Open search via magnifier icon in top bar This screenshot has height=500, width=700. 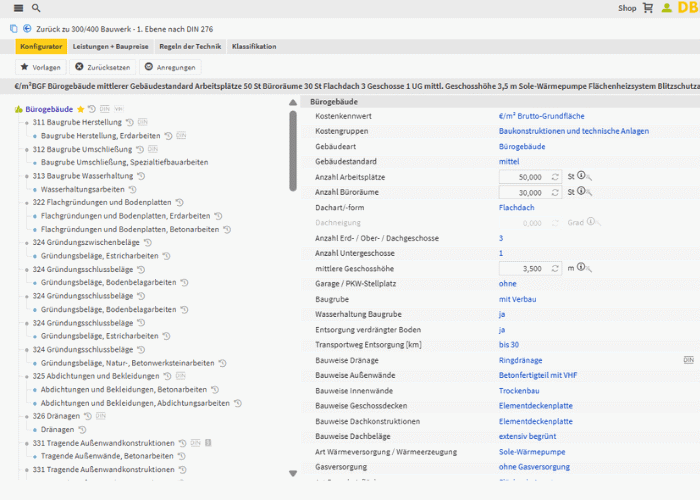pos(36,8)
